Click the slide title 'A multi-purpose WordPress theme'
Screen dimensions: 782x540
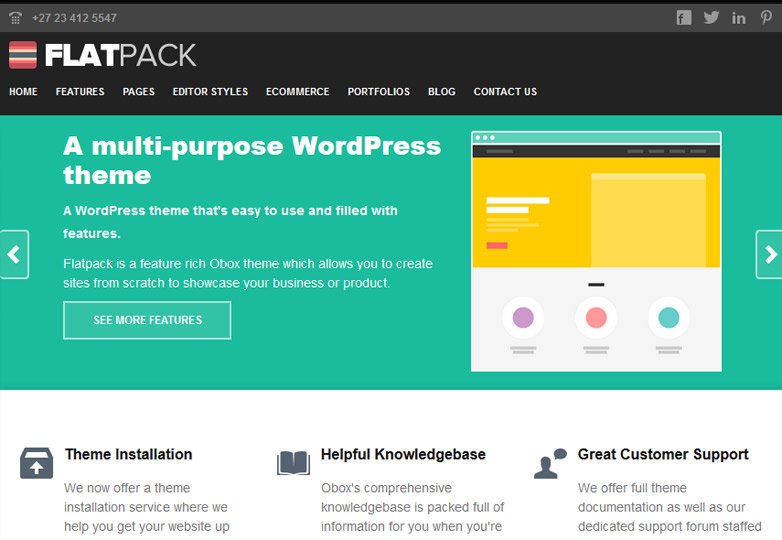[x=252, y=161]
